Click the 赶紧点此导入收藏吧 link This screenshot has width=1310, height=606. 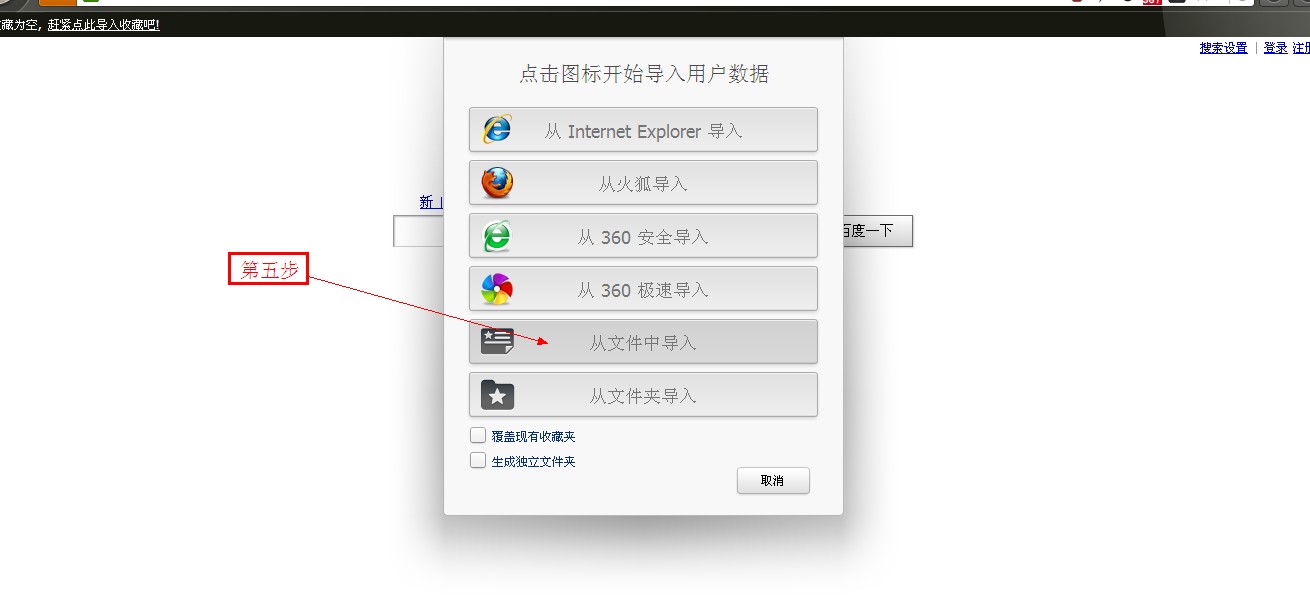(x=104, y=24)
